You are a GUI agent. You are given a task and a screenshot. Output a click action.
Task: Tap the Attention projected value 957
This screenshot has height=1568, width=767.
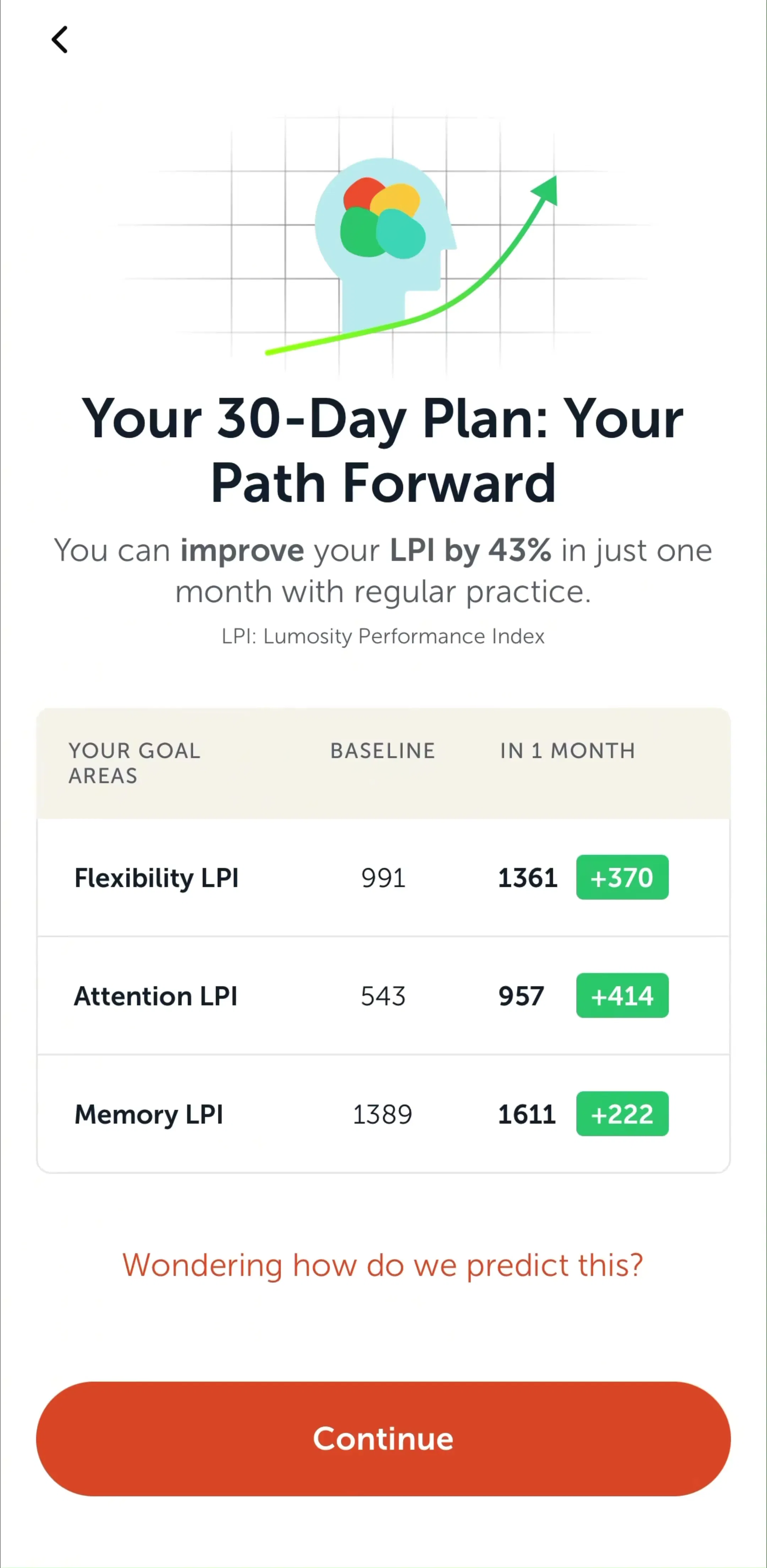tap(521, 996)
